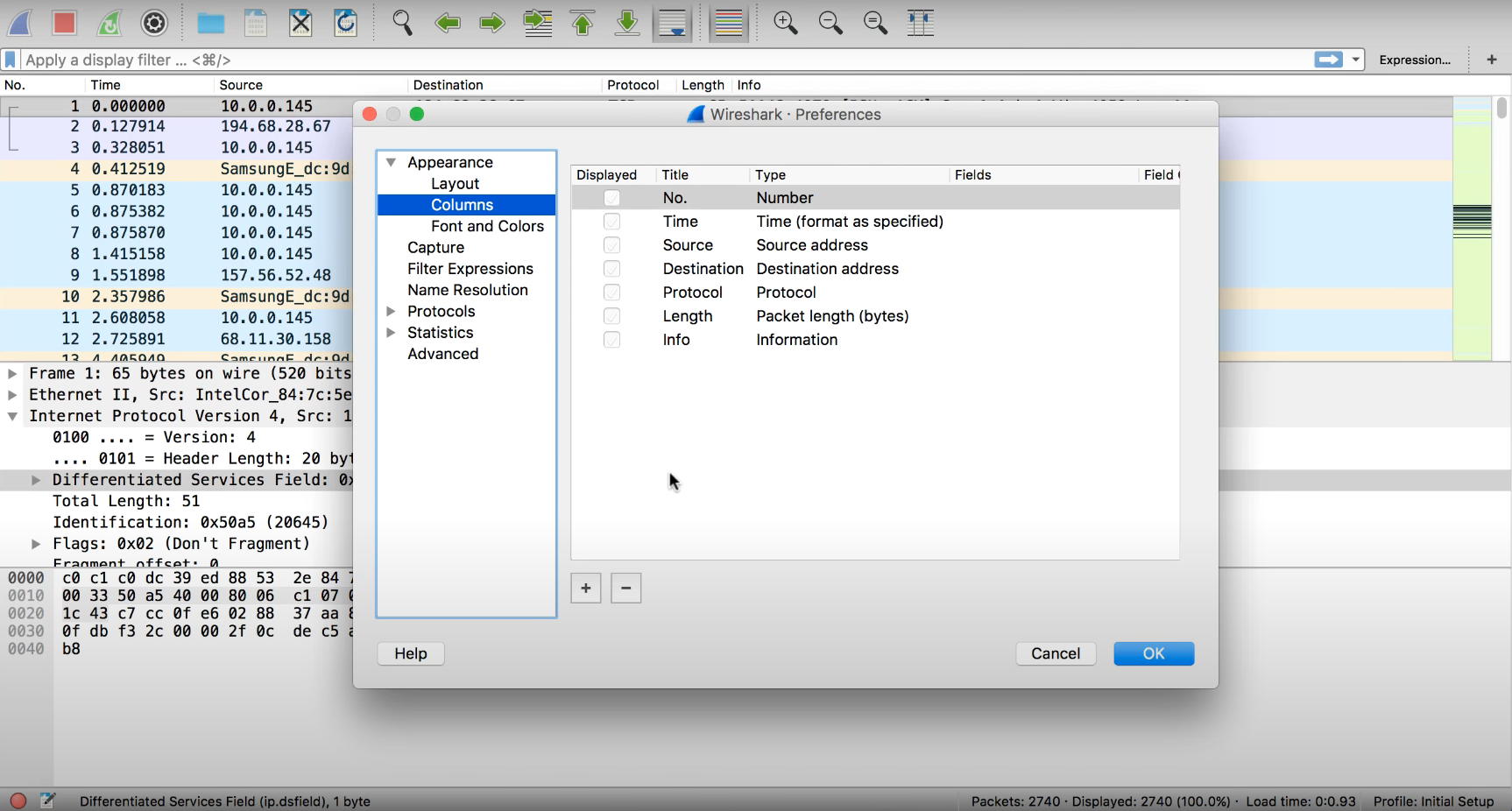Viewport: 1512px width, 811px height.
Task: Open capture file properties from status bar
Action: point(47,800)
